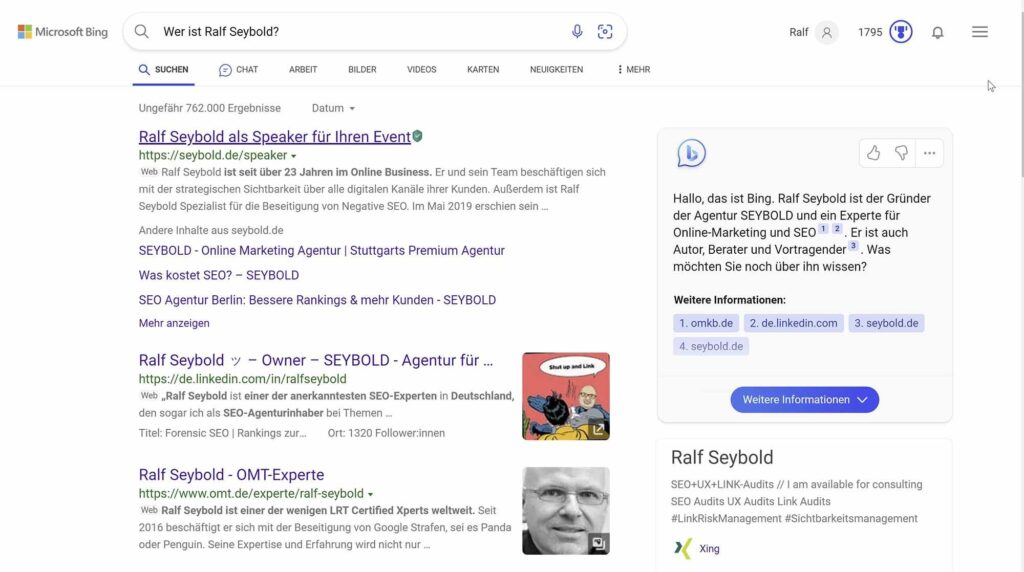Open the hamburger settings menu
Image resolution: width=1024 pixels, height=572 pixels.
pos(980,32)
